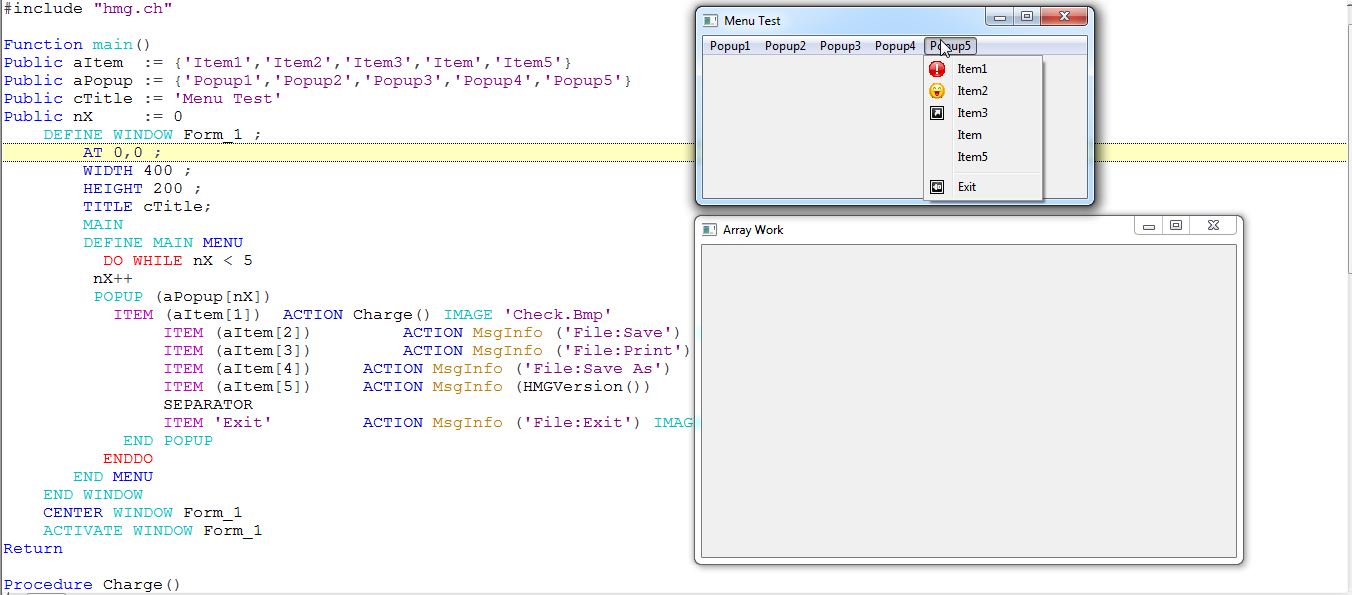Close the Menu Test window

1064,17
